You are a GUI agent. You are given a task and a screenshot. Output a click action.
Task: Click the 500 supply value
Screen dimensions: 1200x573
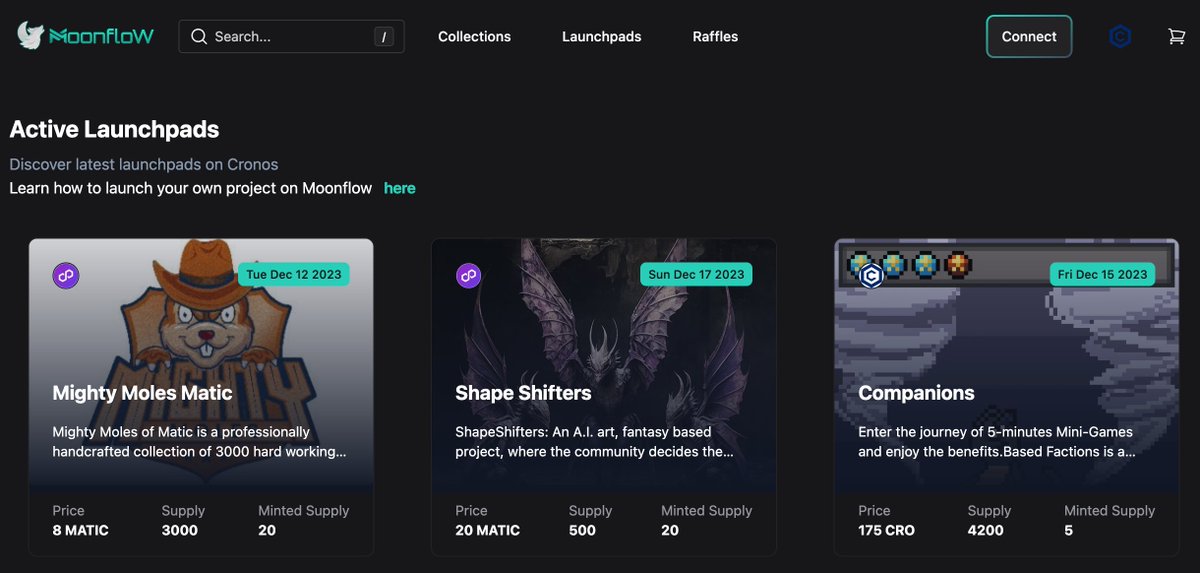(x=582, y=530)
